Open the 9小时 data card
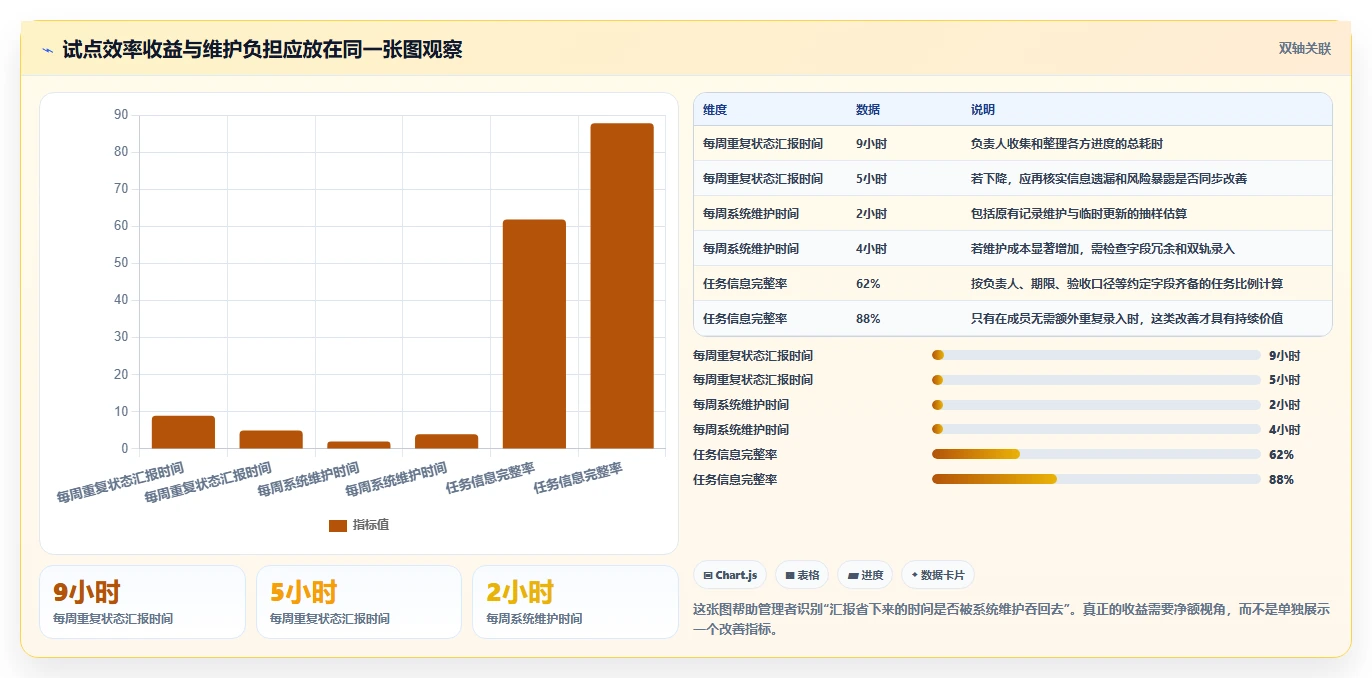The height and width of the screenshot is (678, 1372). [142, 602]
